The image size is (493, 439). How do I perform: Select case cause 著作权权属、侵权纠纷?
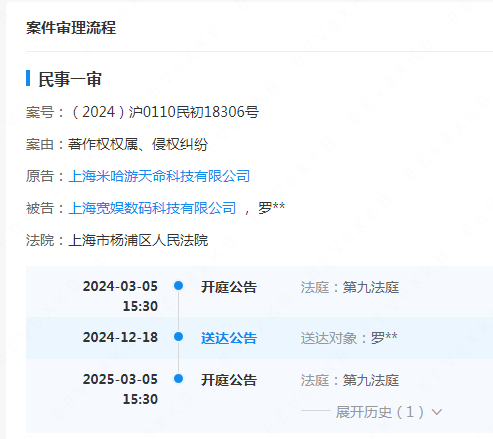tap(138, 144)
